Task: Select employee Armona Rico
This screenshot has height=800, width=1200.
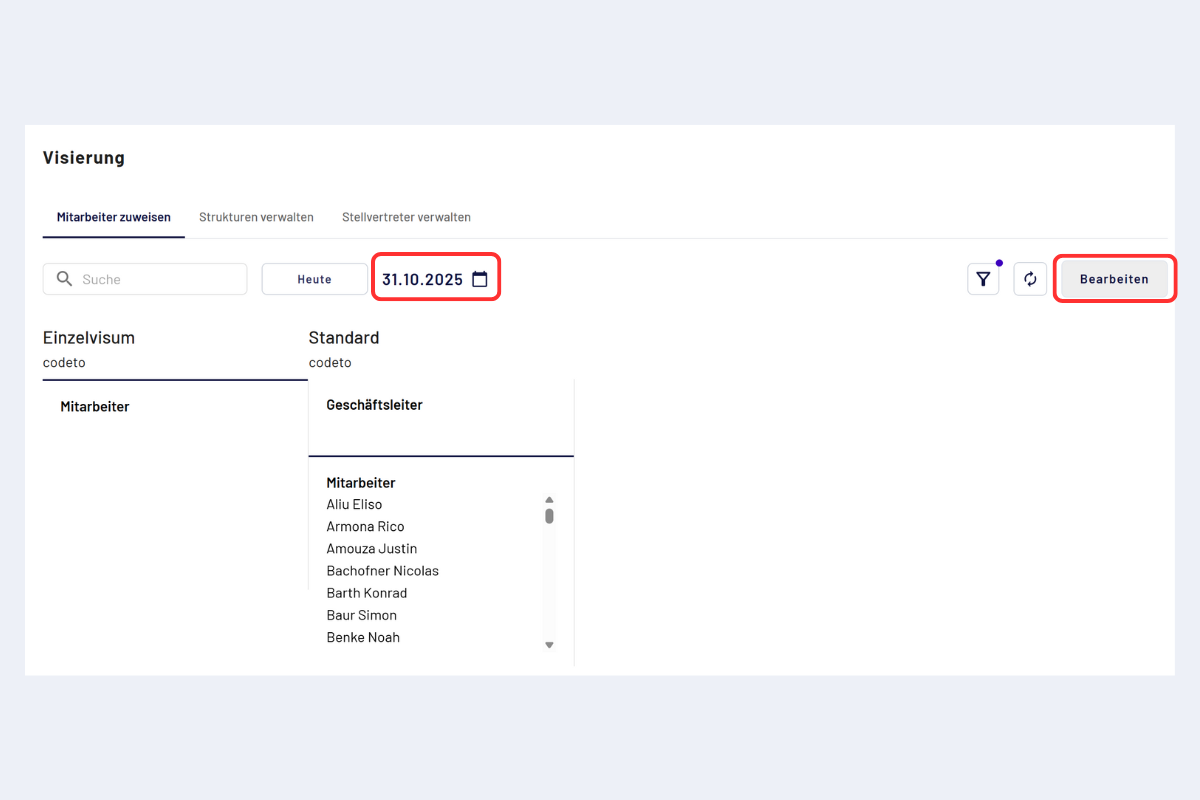Action: pos(365,527)
